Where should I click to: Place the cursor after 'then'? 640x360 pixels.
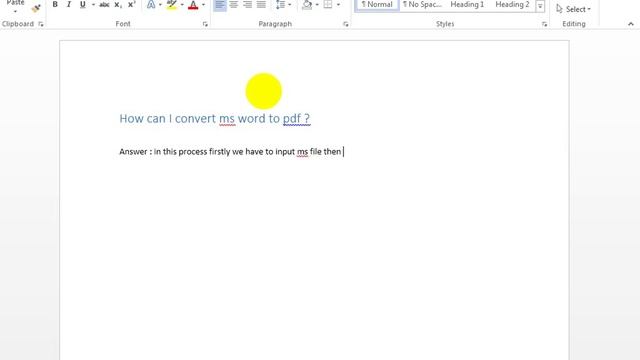342,152
